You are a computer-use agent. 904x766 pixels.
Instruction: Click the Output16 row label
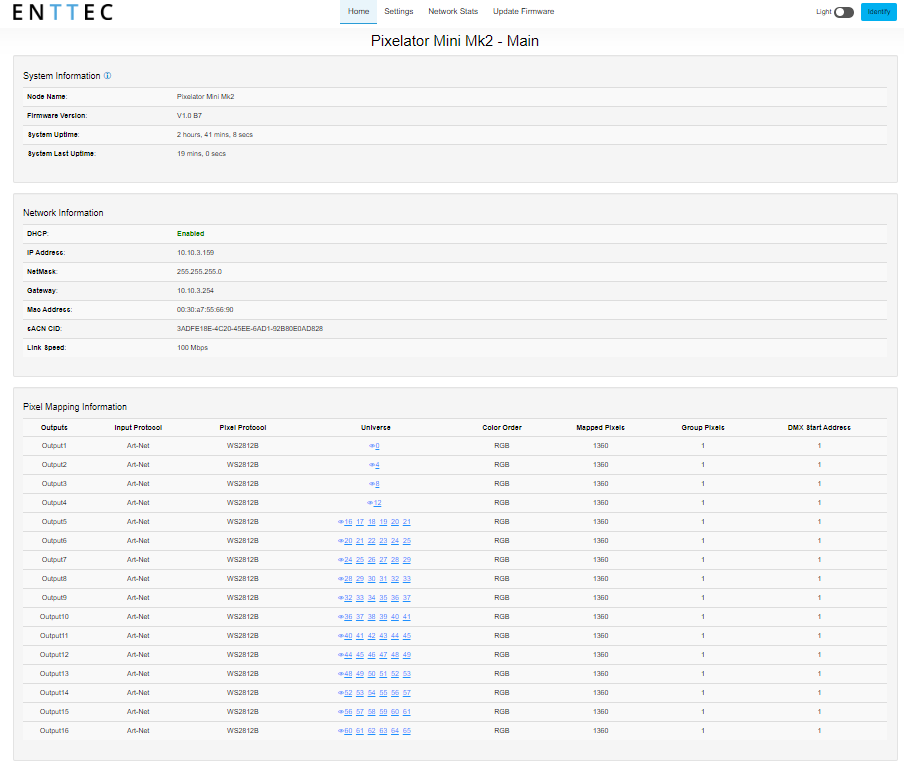(x=54, y=731)
